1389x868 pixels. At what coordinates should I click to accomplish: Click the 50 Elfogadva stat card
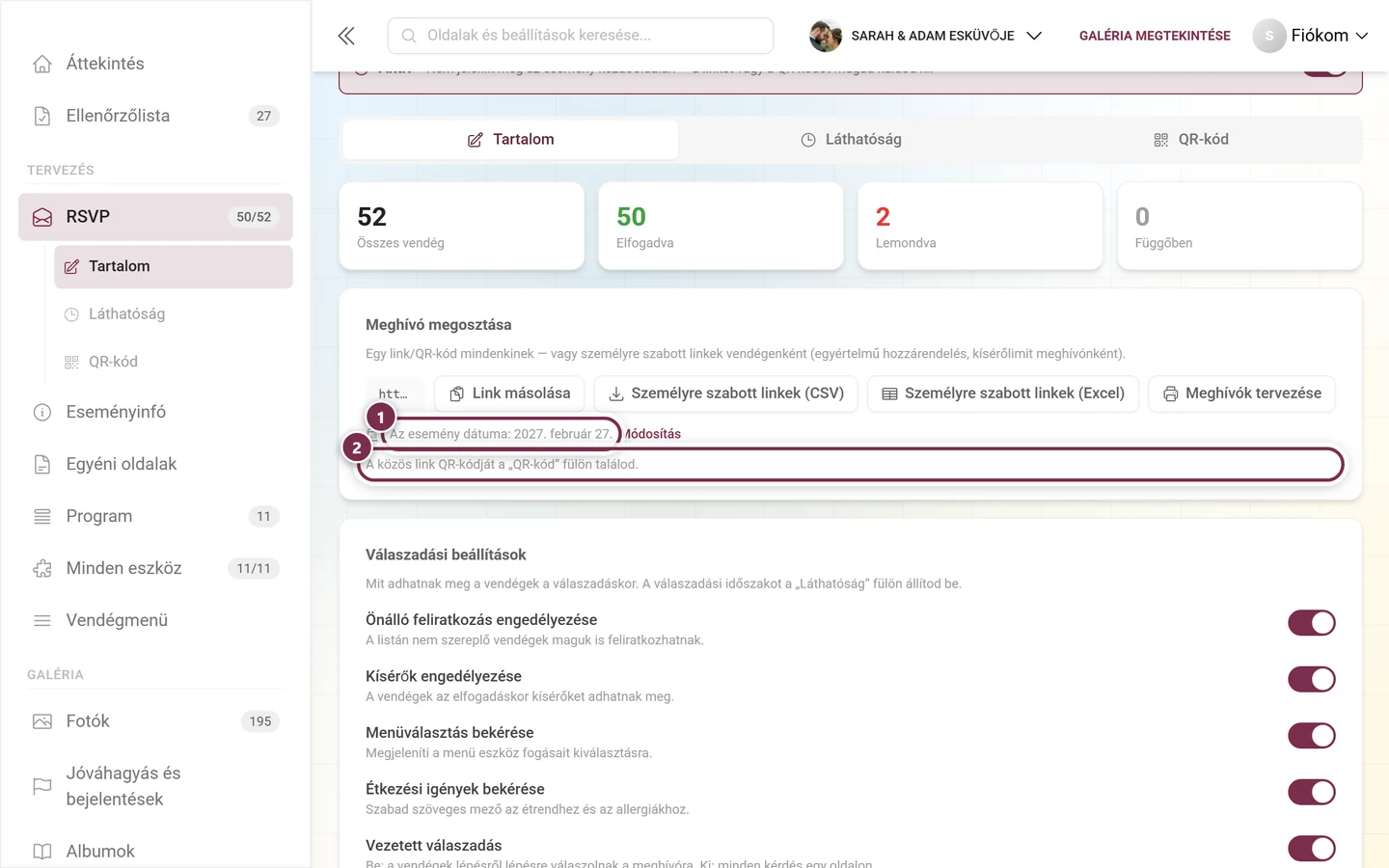721,227
